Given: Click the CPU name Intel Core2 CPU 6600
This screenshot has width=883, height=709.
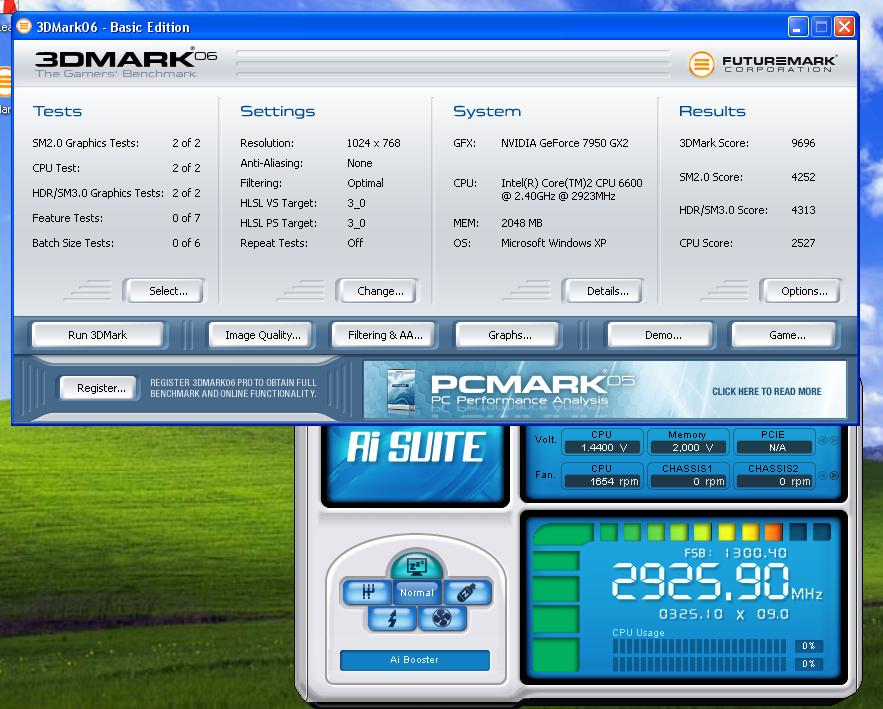Looking at the screenshot, I should coord(572,190).
